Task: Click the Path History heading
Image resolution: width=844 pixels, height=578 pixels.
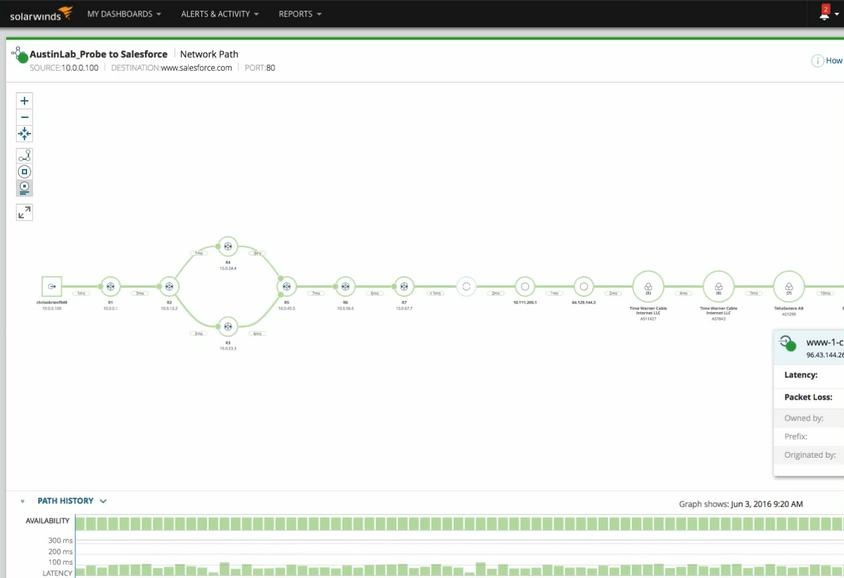Action: (66, 501)
